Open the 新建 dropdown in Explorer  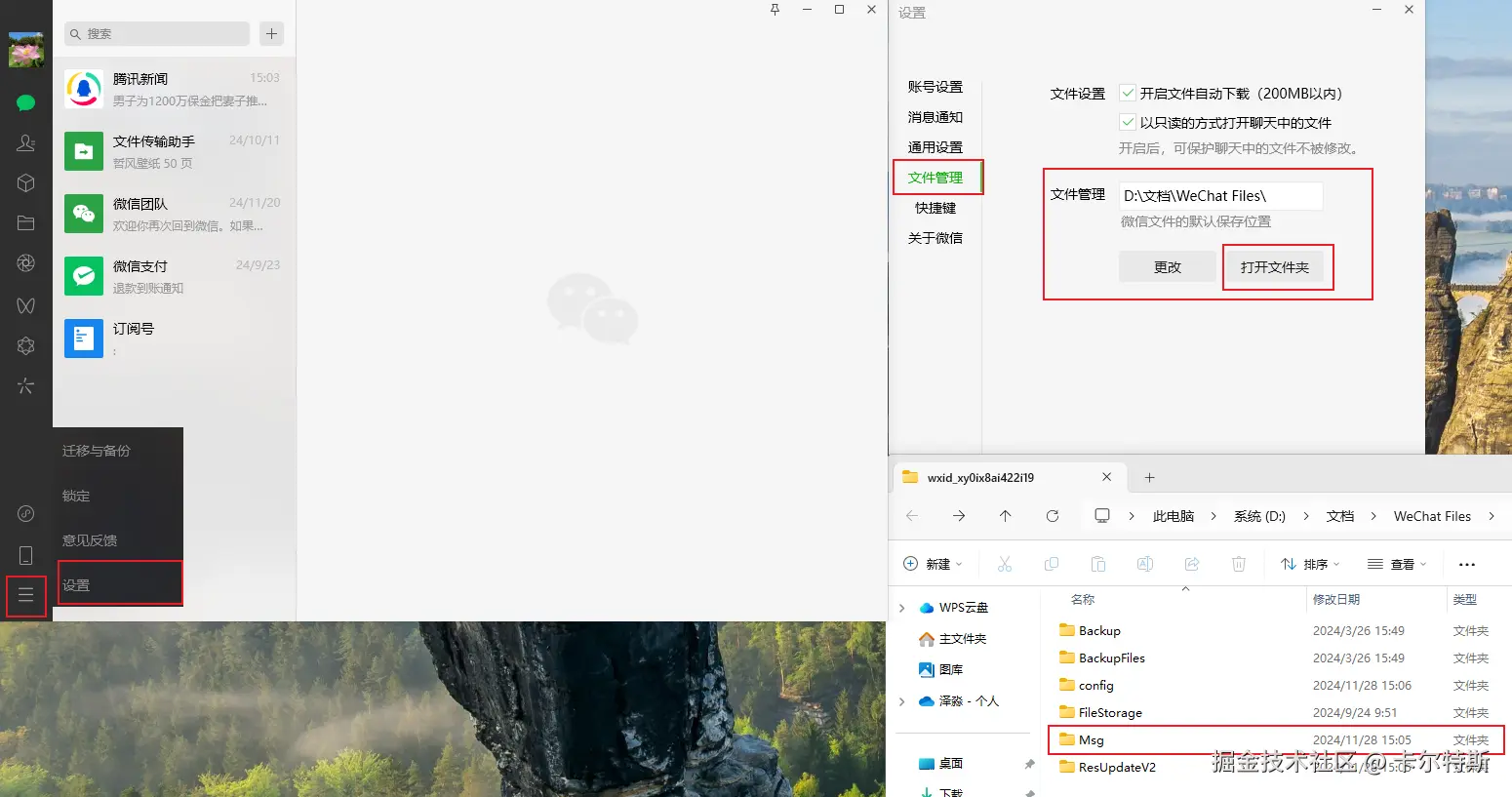pyautogui.click(x=933, y=564)
